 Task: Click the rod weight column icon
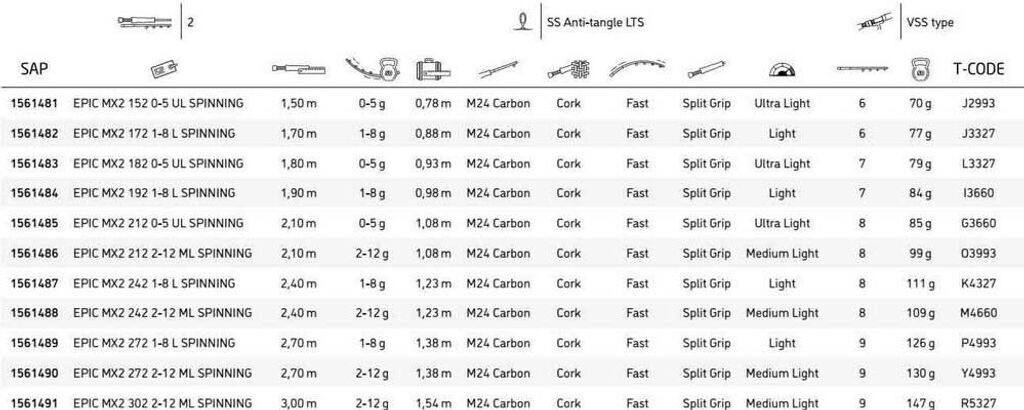pos(920,69)
